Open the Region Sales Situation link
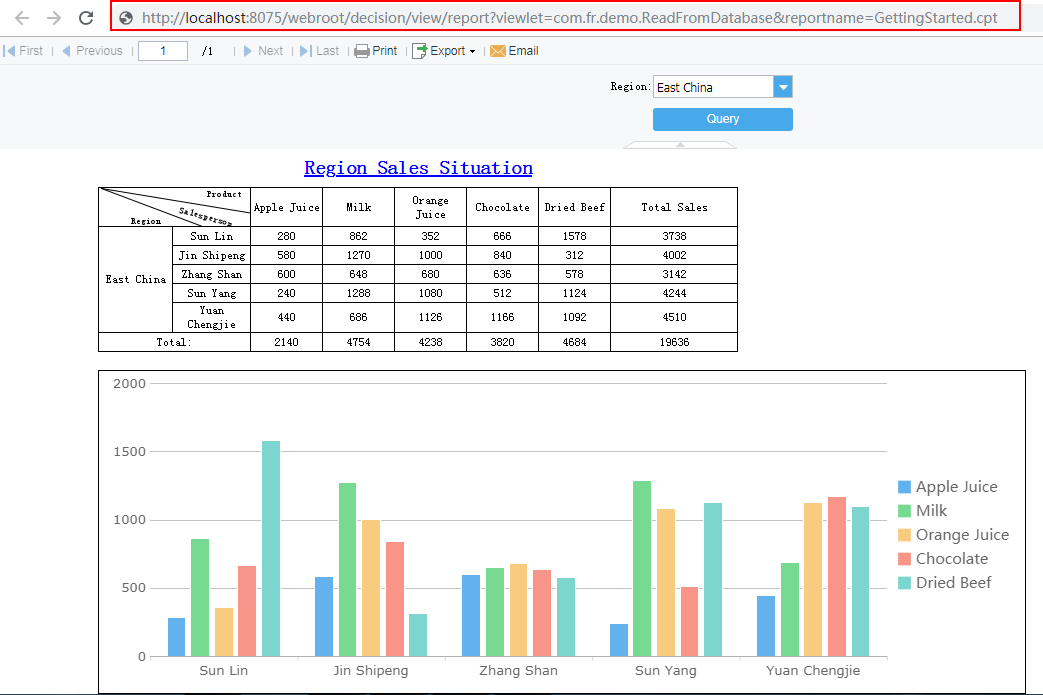Screen dimensions: 1043x695 (418, 168)
